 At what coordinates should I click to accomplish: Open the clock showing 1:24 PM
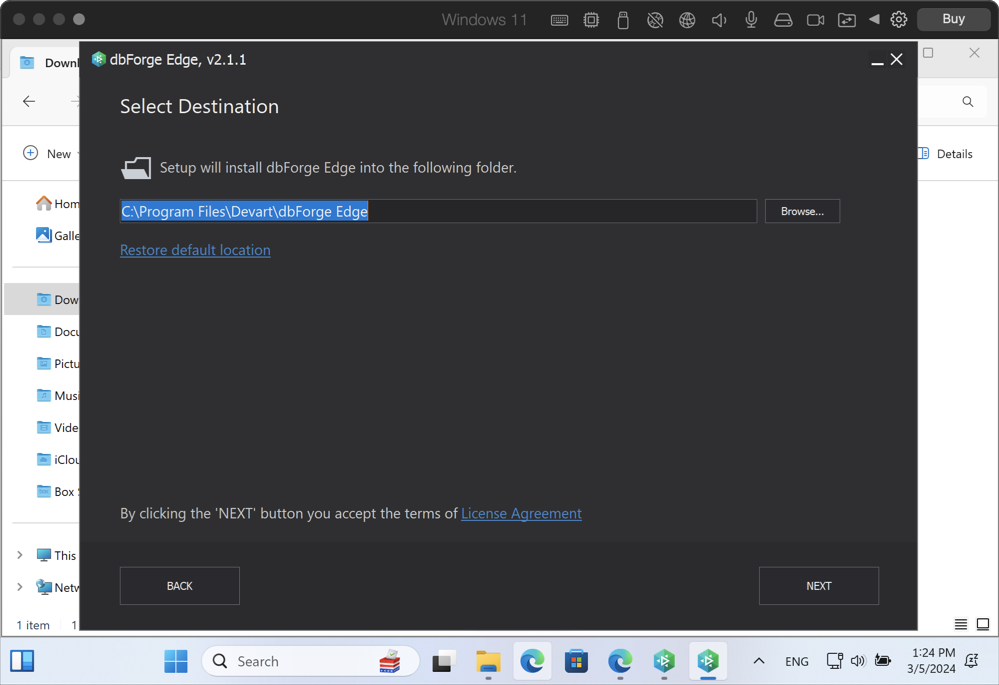pos(931,661)
